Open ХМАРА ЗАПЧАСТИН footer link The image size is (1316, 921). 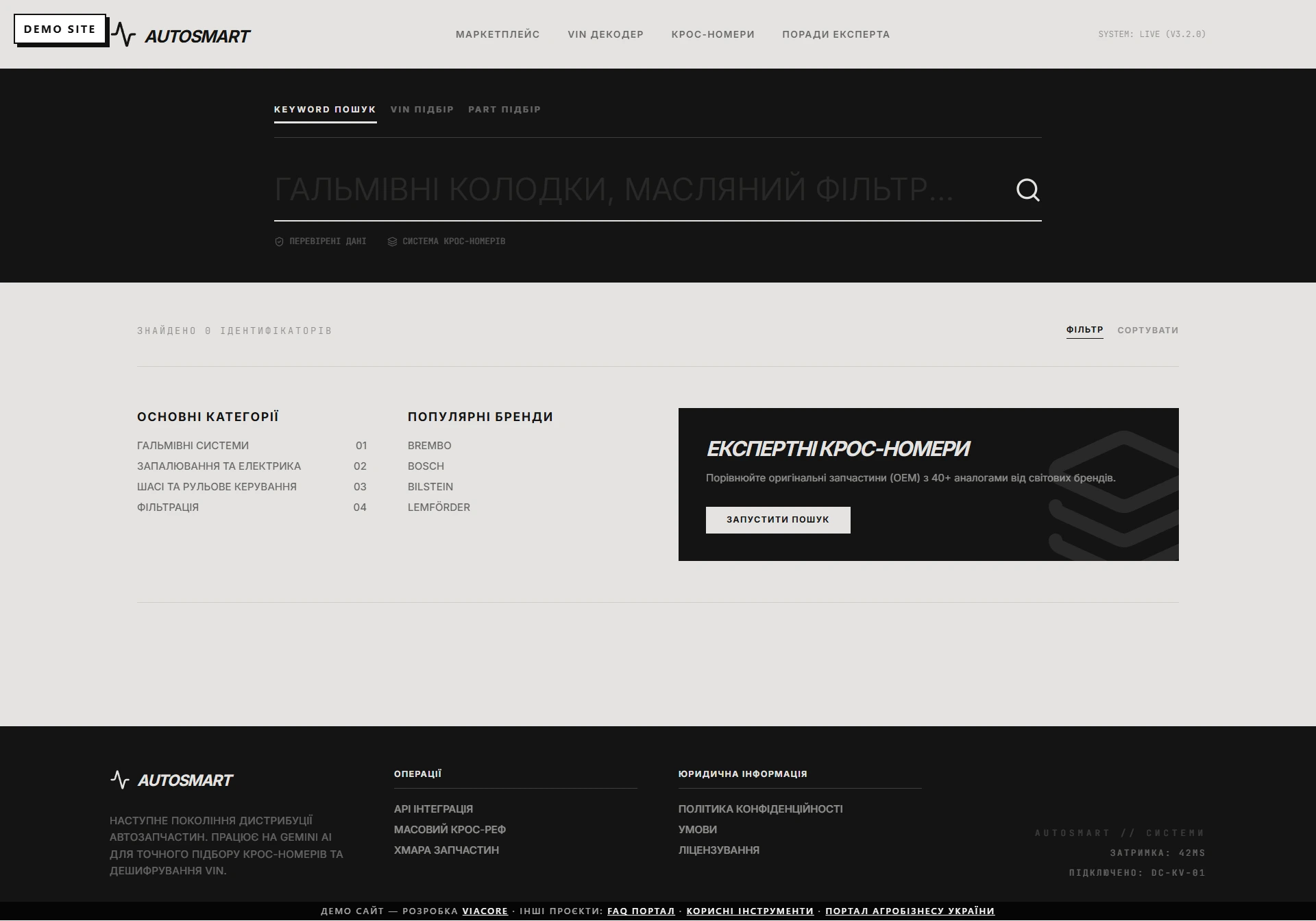(446, 850)
